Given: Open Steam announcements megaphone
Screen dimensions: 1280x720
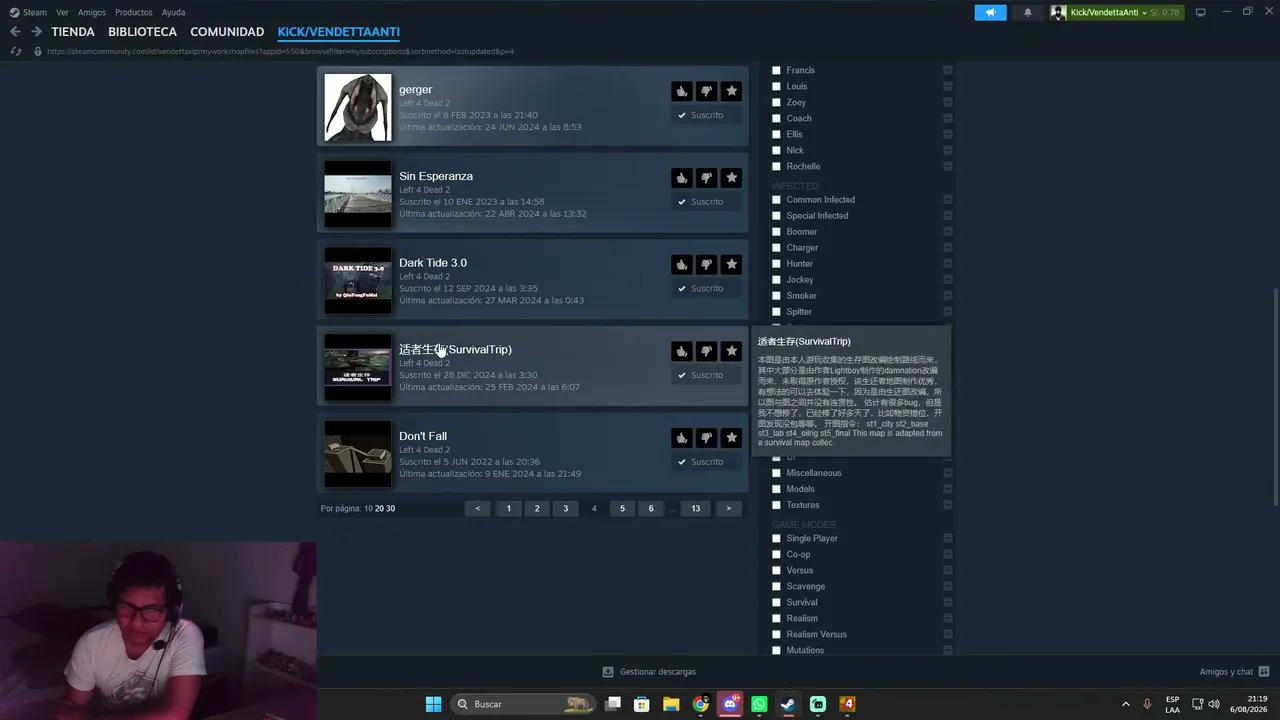Looking at the screenshot, I should [x=990, y=12].
